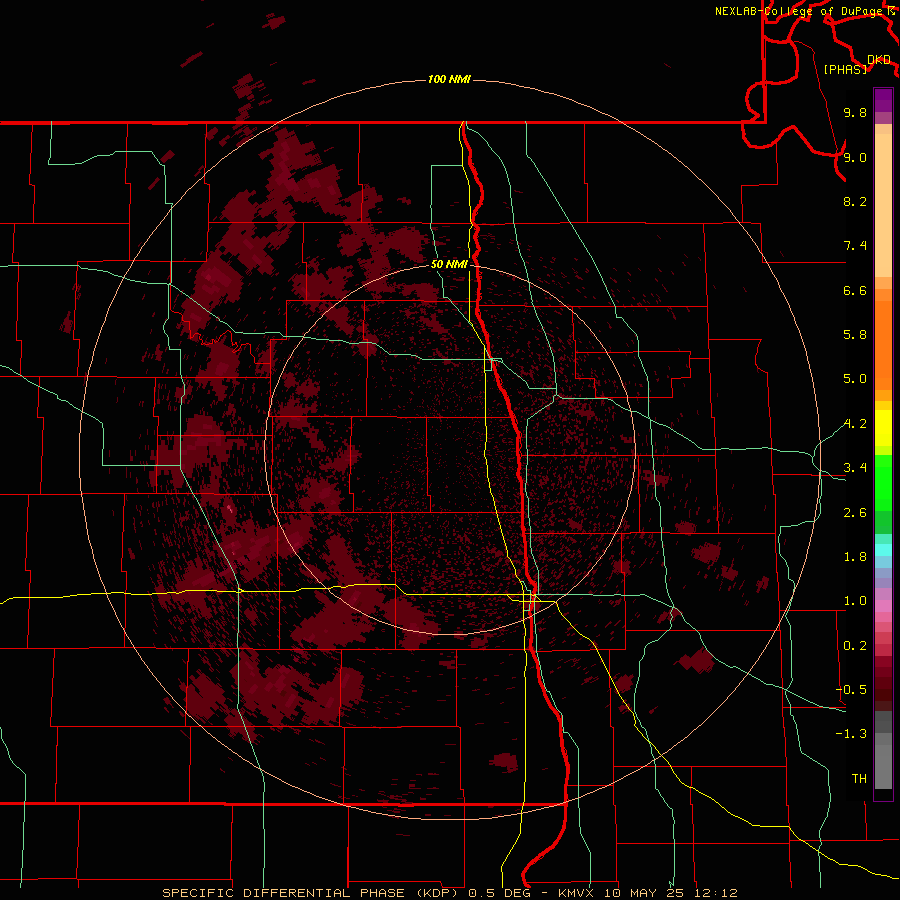This screenshot has width=900, height=900.
Task: Click the 9.8 value on the color scale
Action: pos(855,112)
